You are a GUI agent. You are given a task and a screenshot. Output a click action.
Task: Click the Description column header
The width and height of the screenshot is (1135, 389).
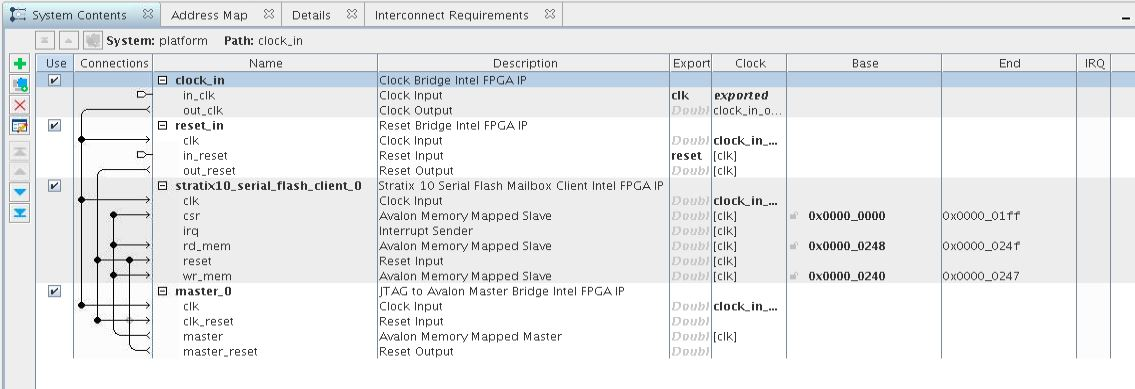coord(525,63)
